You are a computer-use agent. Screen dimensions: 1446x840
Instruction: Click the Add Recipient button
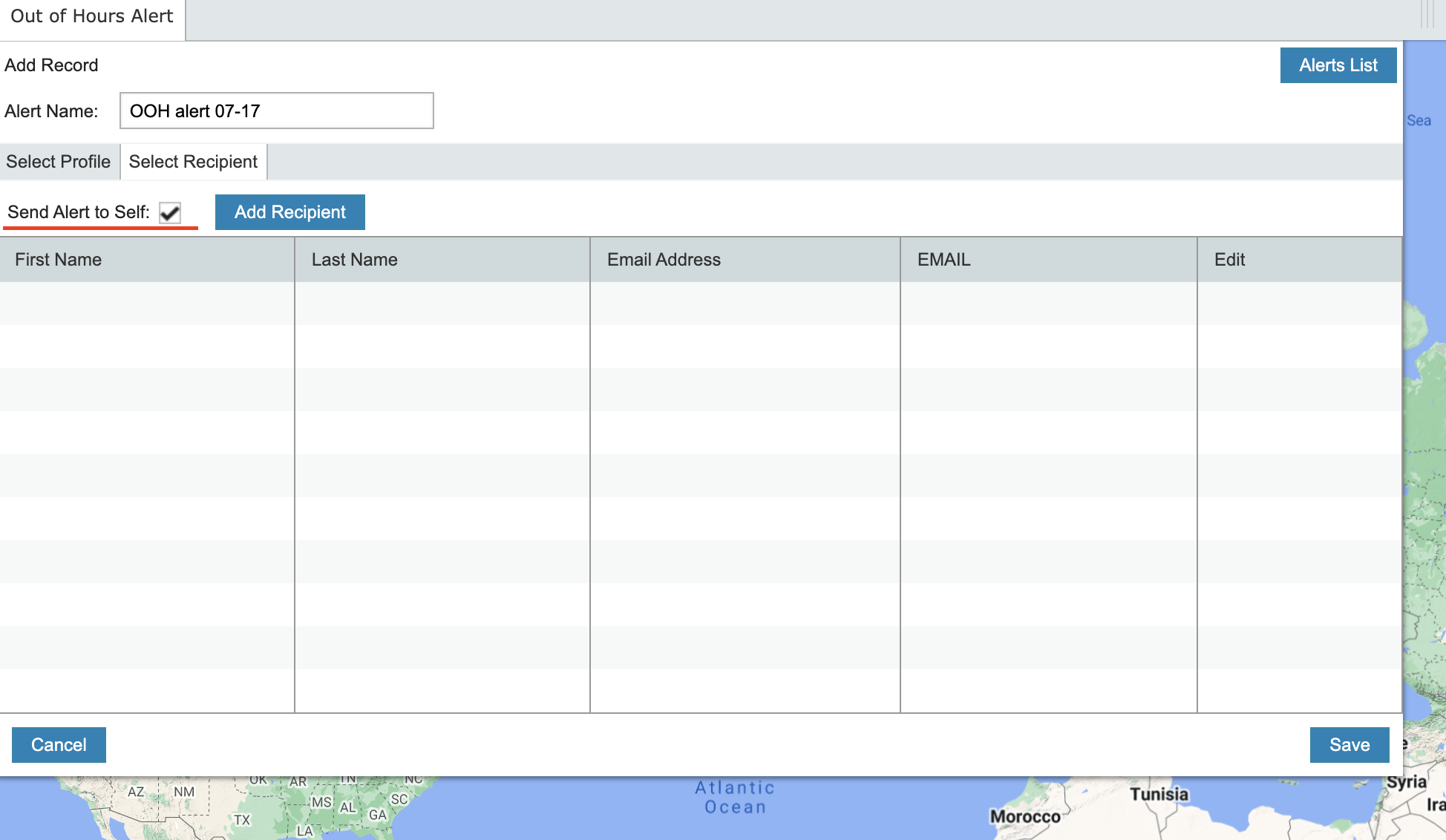[289, 212]
